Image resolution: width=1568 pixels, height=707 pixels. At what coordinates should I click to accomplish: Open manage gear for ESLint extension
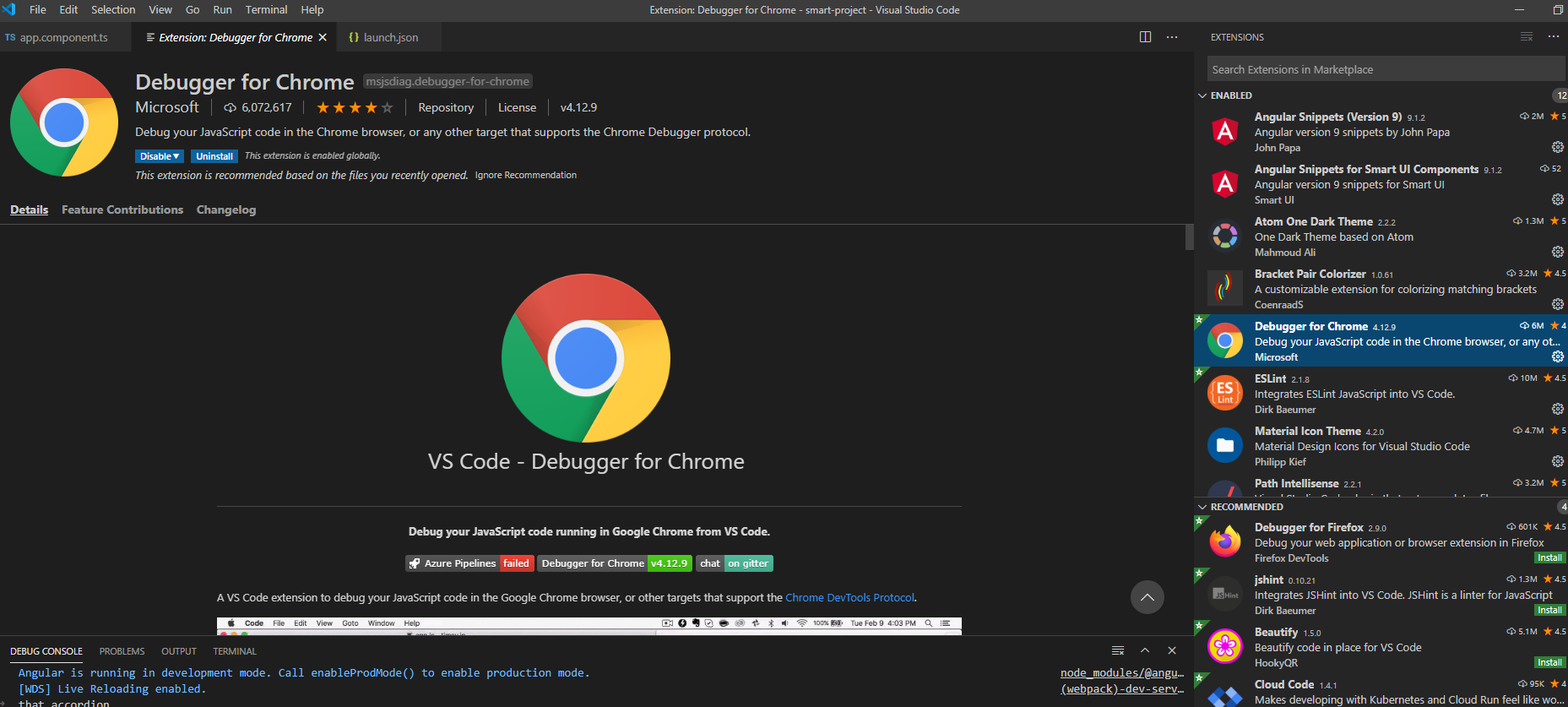[x=1558, y=409]
